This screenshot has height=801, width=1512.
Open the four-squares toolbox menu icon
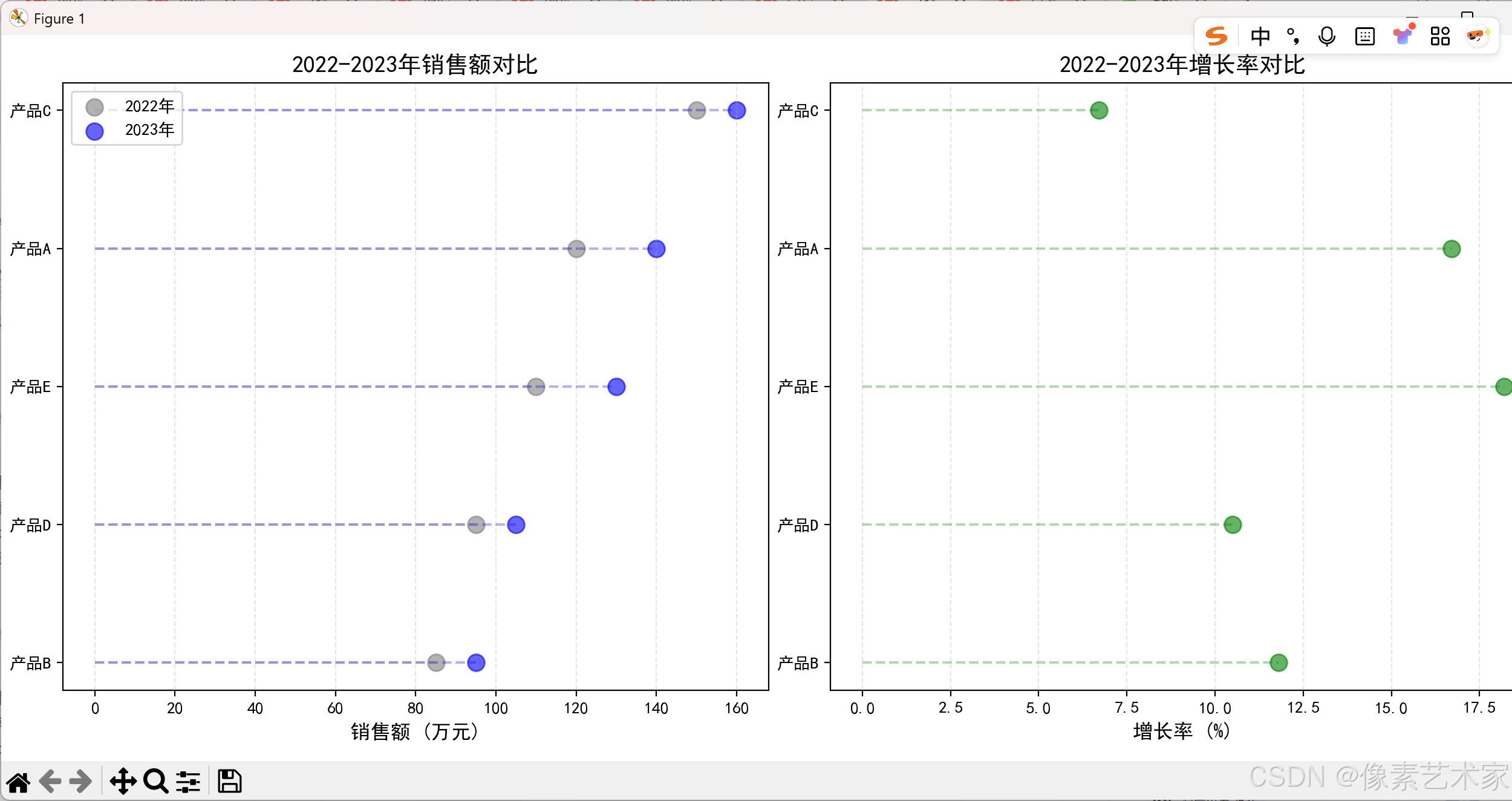[x=1440, y=36]
